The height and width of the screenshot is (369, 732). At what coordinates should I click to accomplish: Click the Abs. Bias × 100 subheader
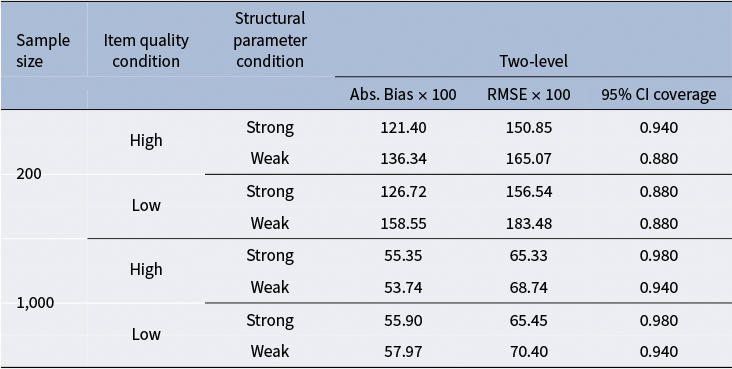403,94
